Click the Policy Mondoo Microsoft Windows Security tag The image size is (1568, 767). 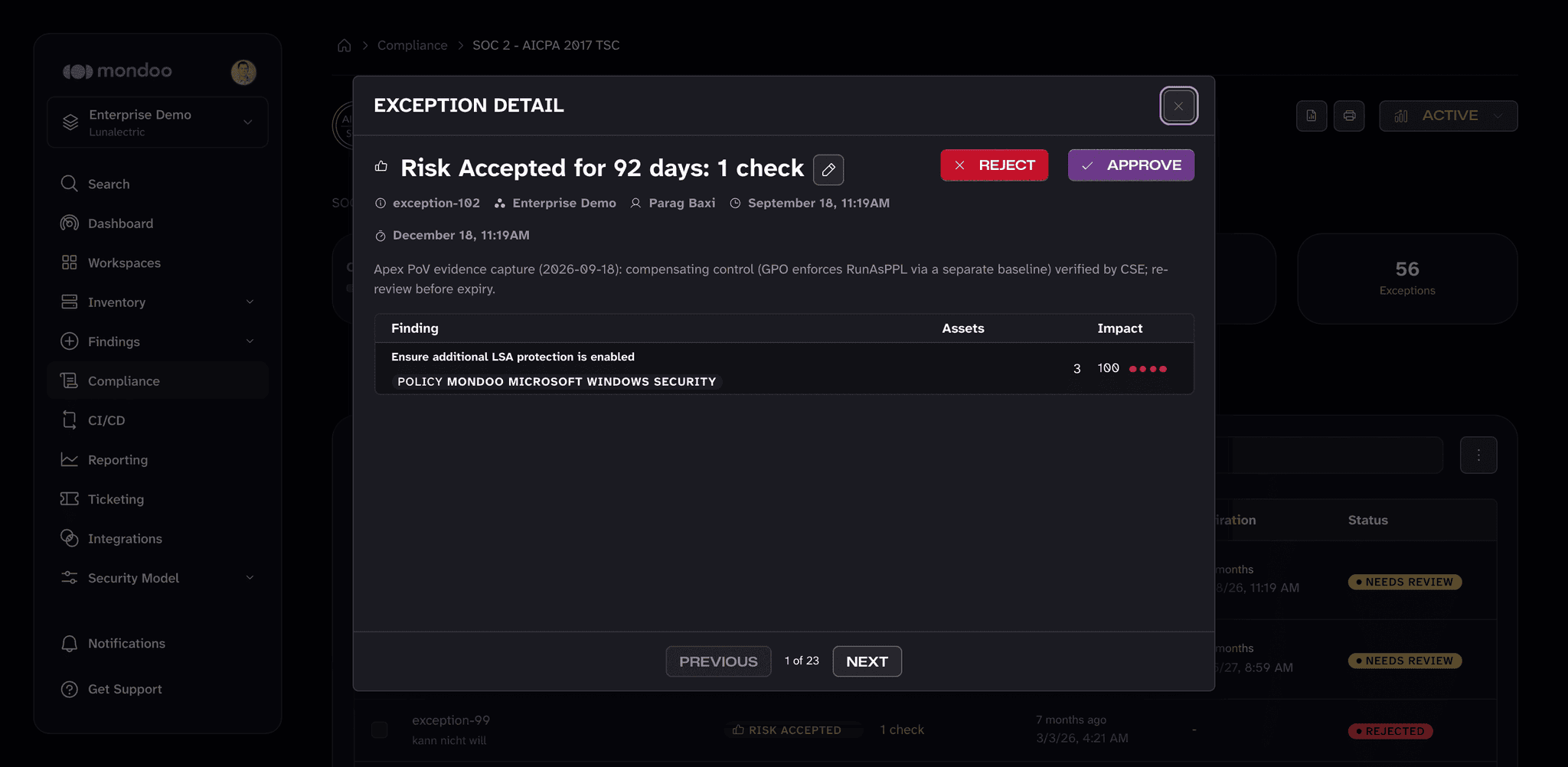coord(557,381)
